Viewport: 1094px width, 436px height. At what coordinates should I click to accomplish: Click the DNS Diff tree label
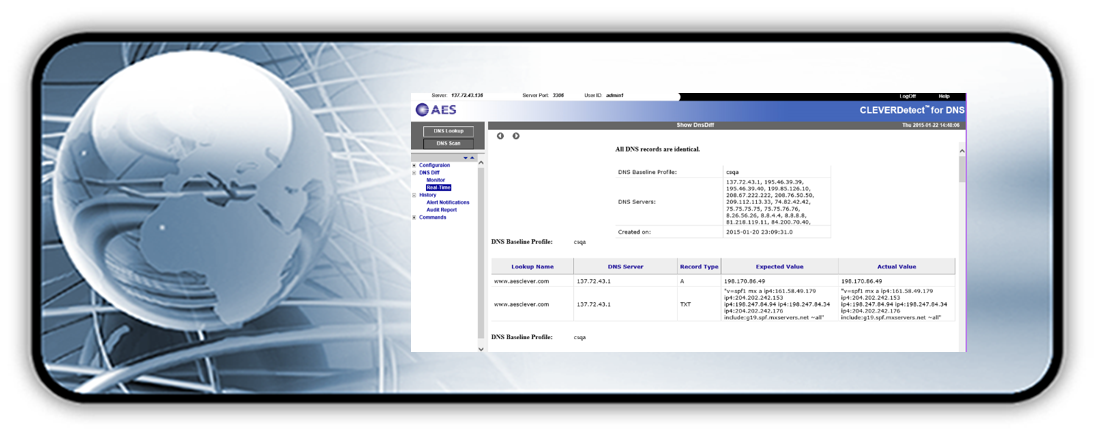coord(429,172)
